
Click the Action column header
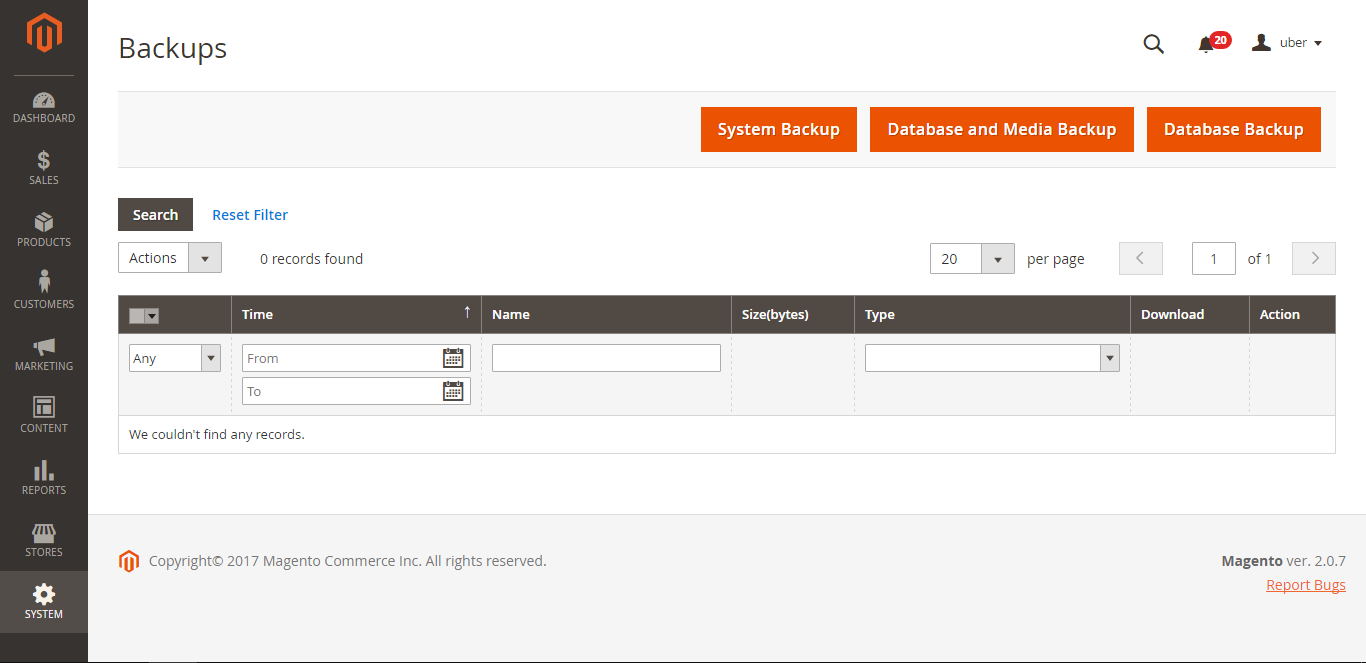(1292, 314)
